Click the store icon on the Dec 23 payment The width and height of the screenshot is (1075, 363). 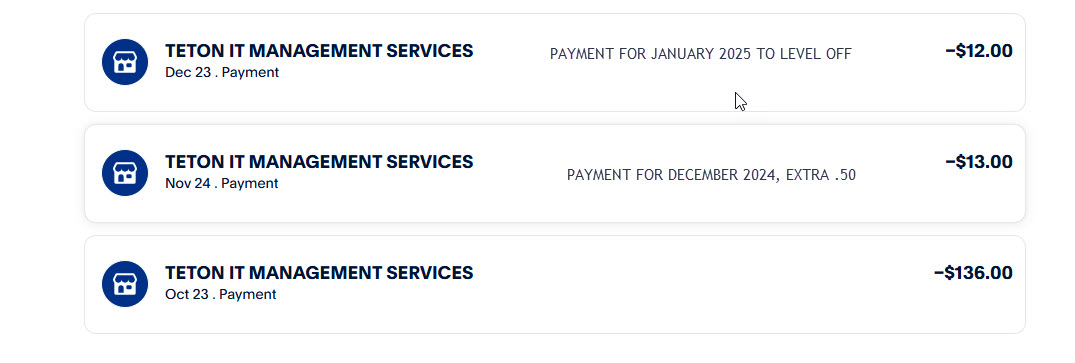[x=125, y=62]
